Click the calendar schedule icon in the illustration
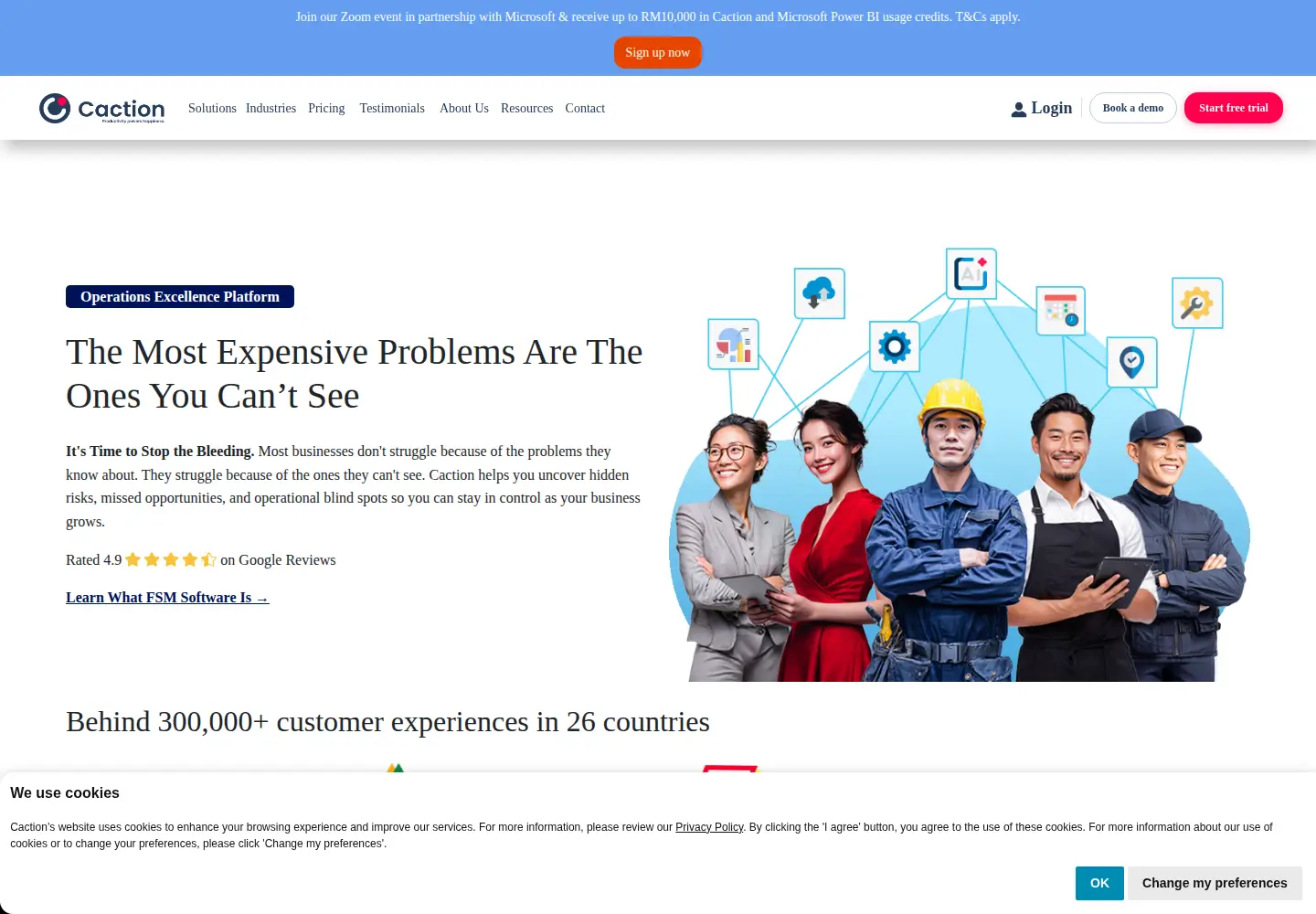The image size is (1316, 914). pos(1060,311)
